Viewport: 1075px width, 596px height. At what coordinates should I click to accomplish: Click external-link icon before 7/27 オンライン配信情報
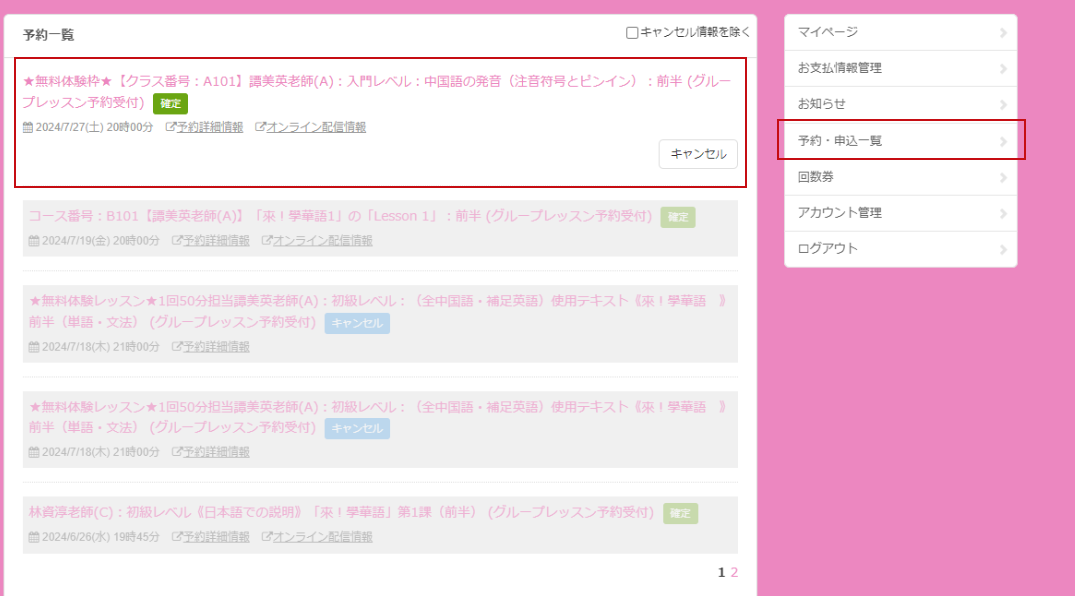[x=260, y=127]
